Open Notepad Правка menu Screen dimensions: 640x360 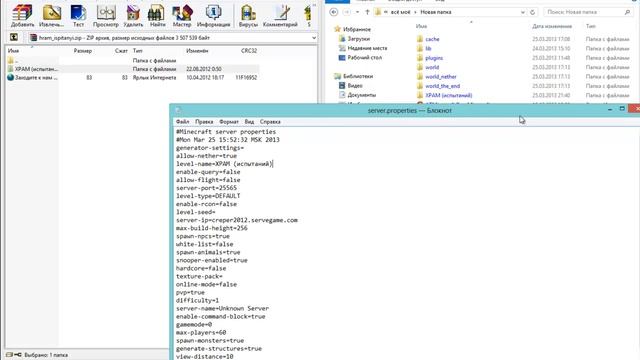[x=204, y=122]
